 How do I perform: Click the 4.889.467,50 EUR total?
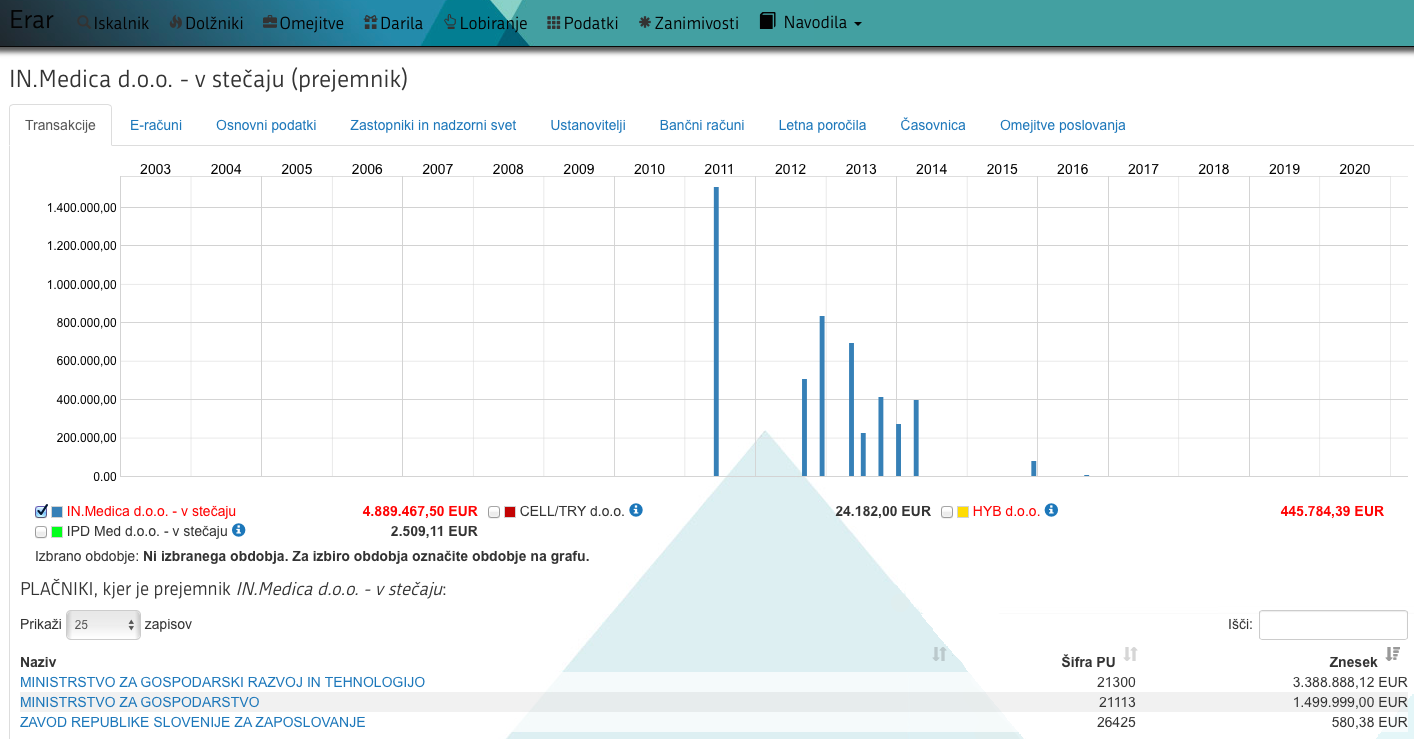[420, 511]
